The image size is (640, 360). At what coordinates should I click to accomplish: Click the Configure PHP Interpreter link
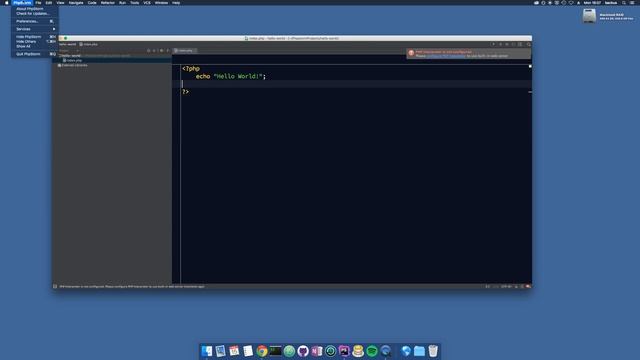(x=446, y=56)
